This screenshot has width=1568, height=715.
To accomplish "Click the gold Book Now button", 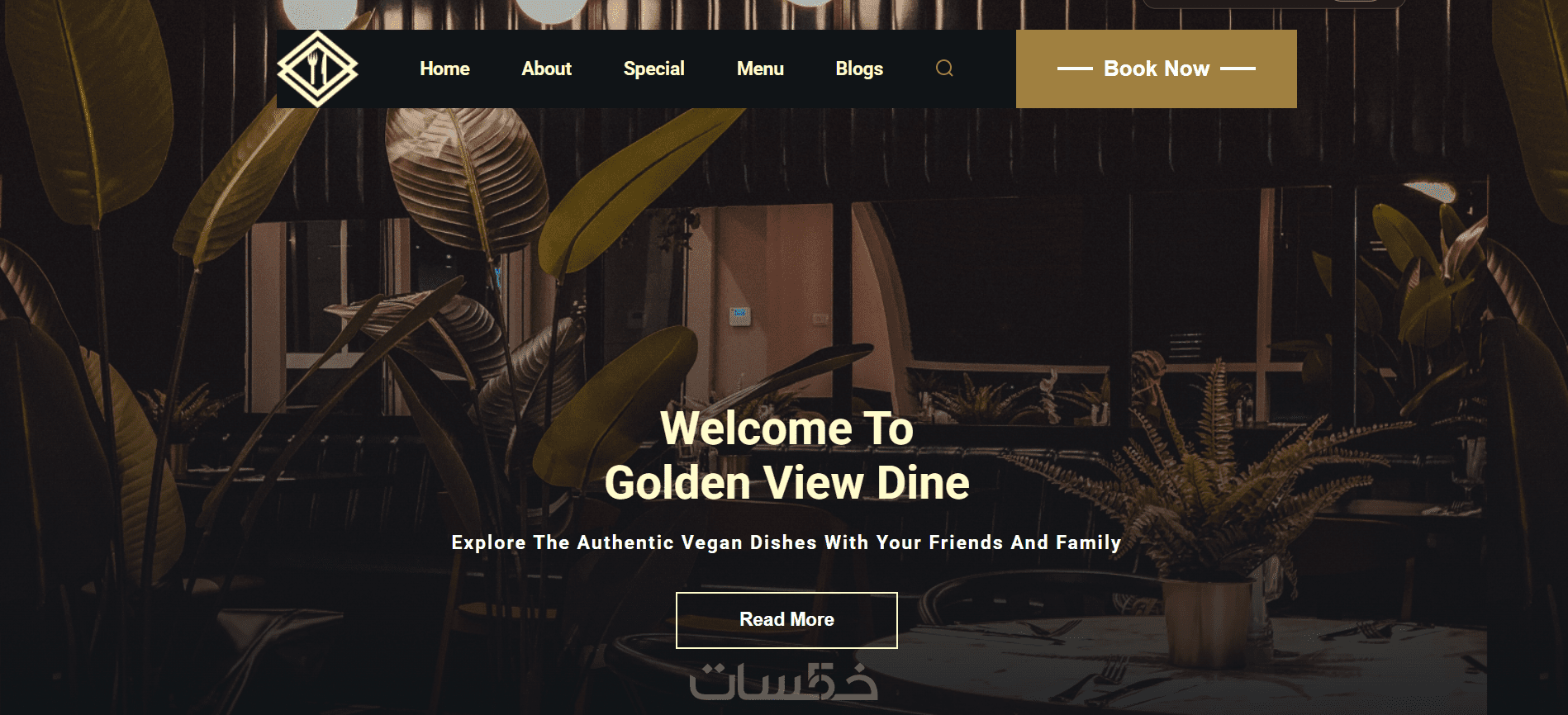I will tap(1156, 69).
